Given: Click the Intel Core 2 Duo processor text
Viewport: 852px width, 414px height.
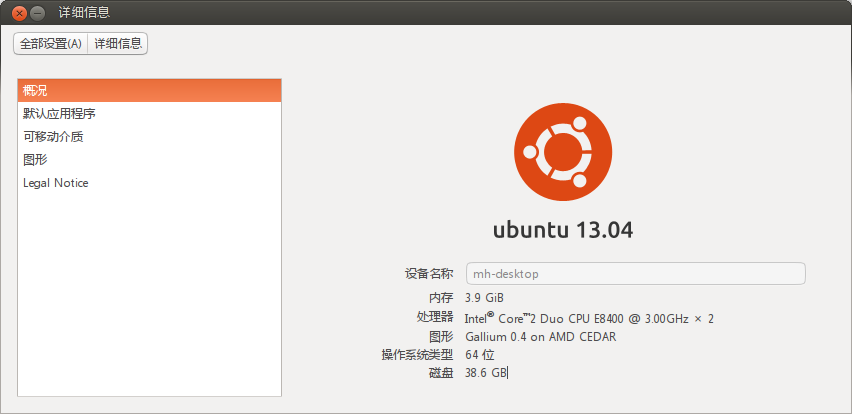Looking at the screenshot, I should [590, 318].
